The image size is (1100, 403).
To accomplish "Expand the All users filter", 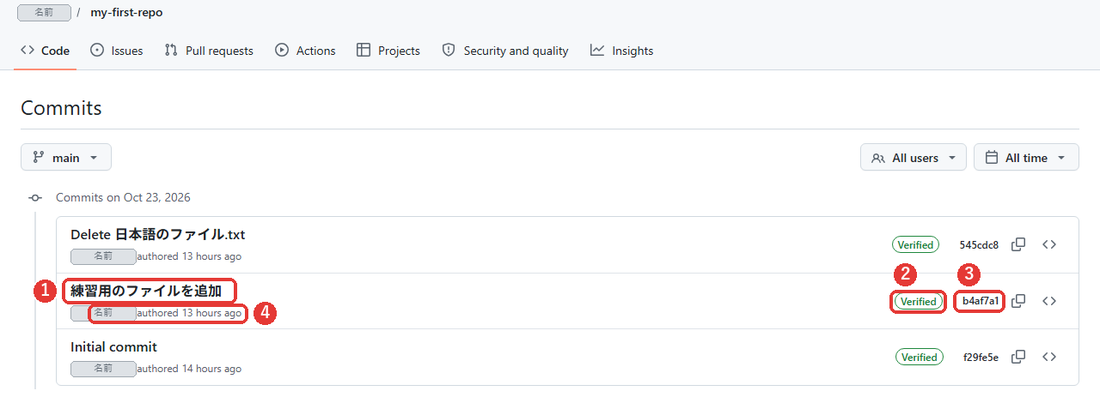I will [x=913, y=157].
